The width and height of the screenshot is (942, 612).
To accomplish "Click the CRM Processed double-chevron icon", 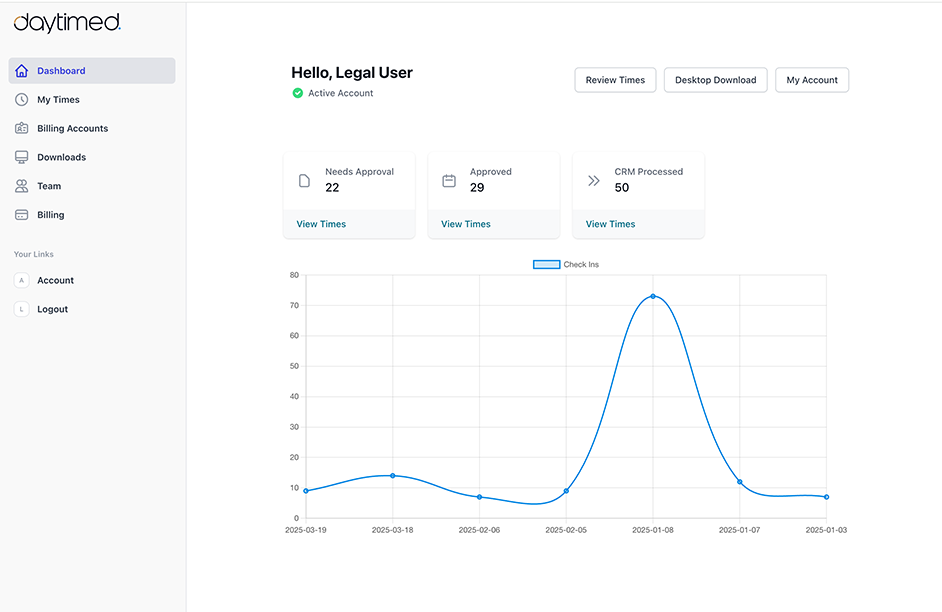I will [593, 181].
